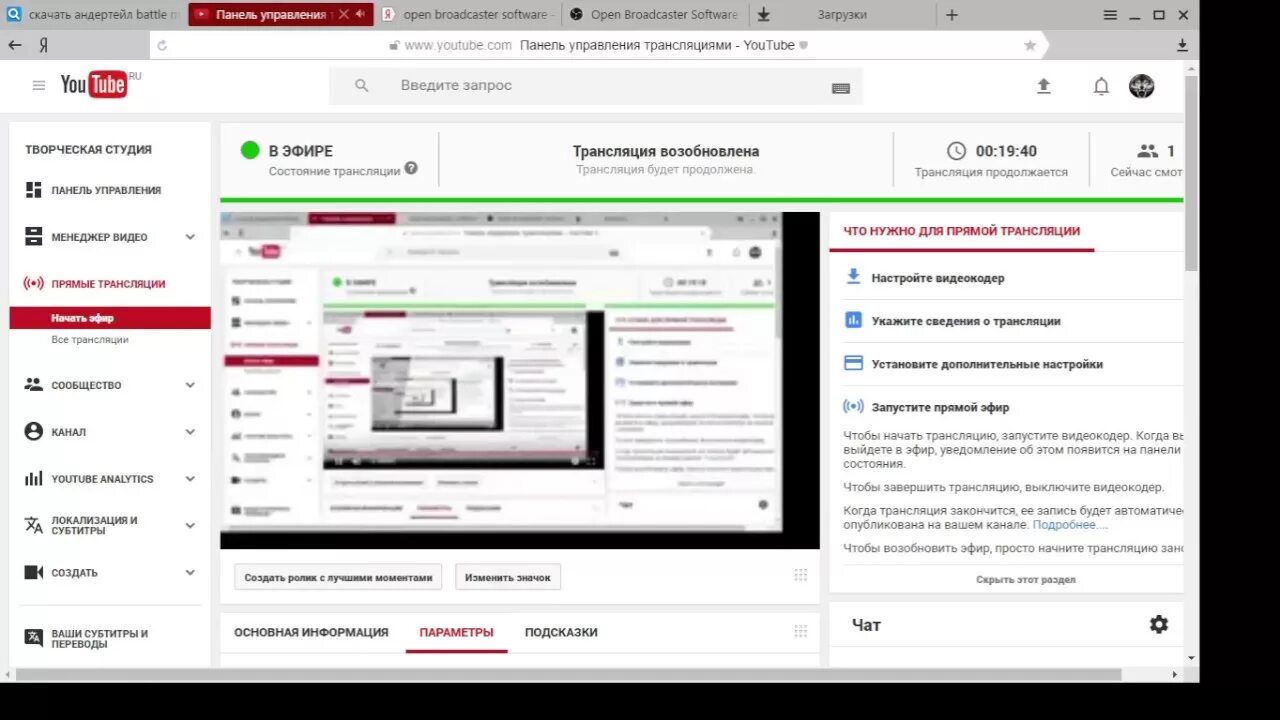This screenshot has width=1280, height=720.
Task: Click Настройте видеокодер link
Action: coord(938,278)
